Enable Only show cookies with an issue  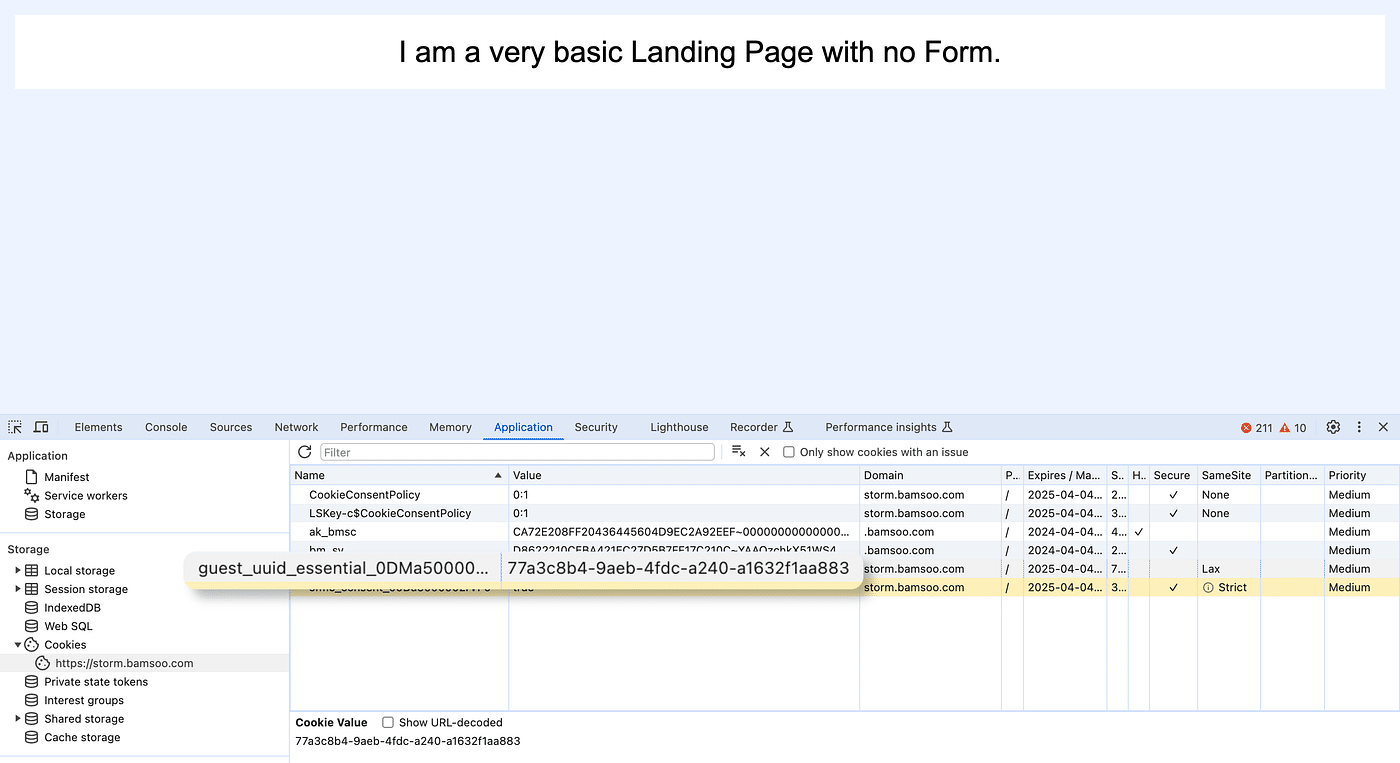coord(789,452)
